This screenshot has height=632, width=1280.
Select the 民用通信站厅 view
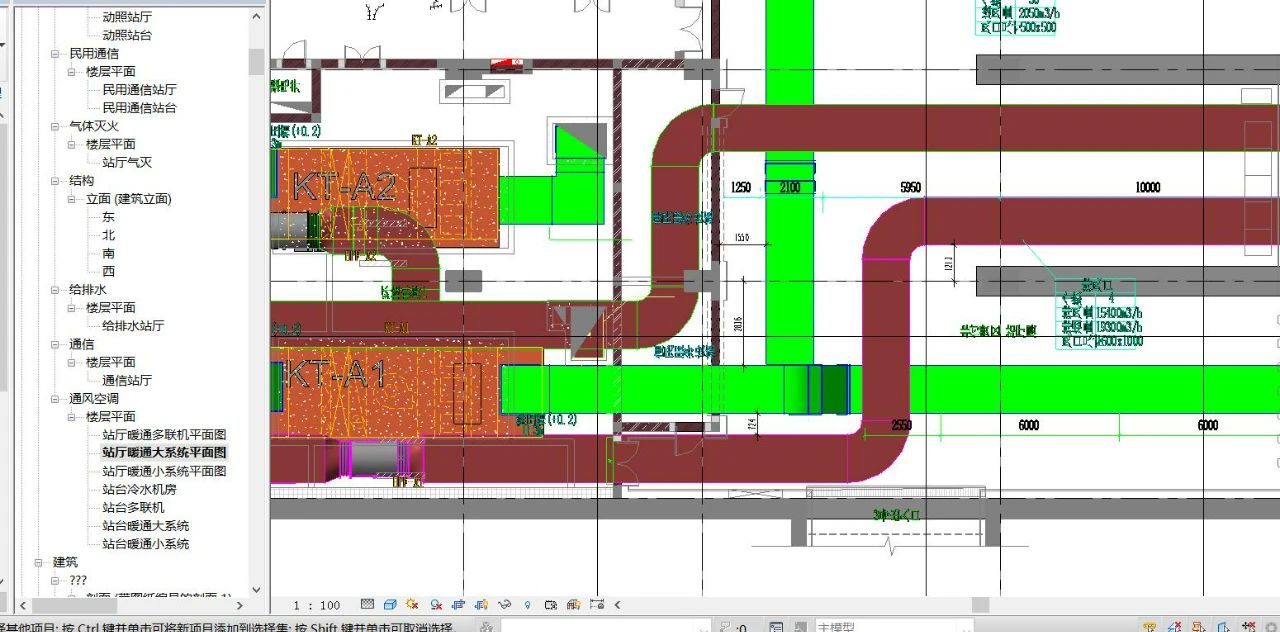139,90
